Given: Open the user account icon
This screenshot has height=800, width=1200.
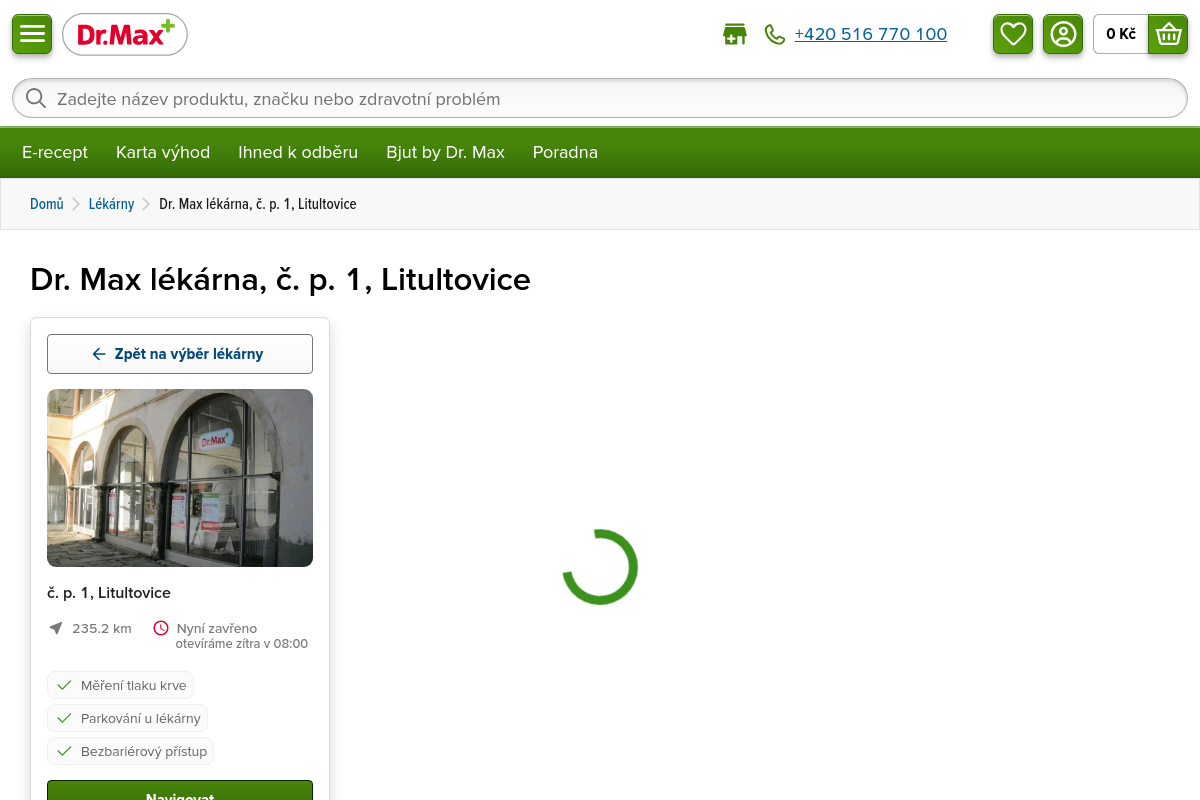Looking at the screenshot, I should 1063,34.
